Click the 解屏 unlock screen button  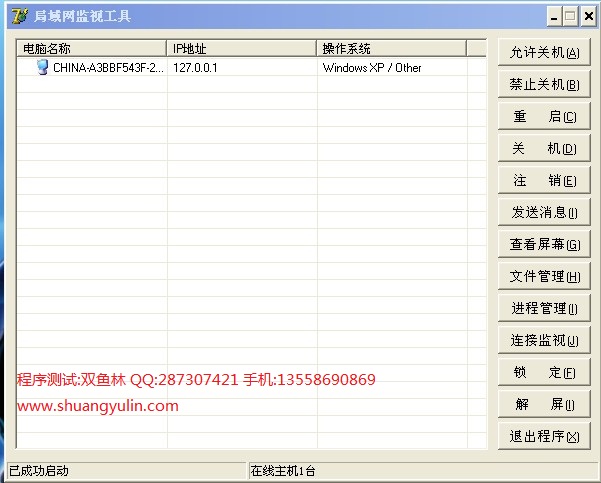(x=544, y=404)
